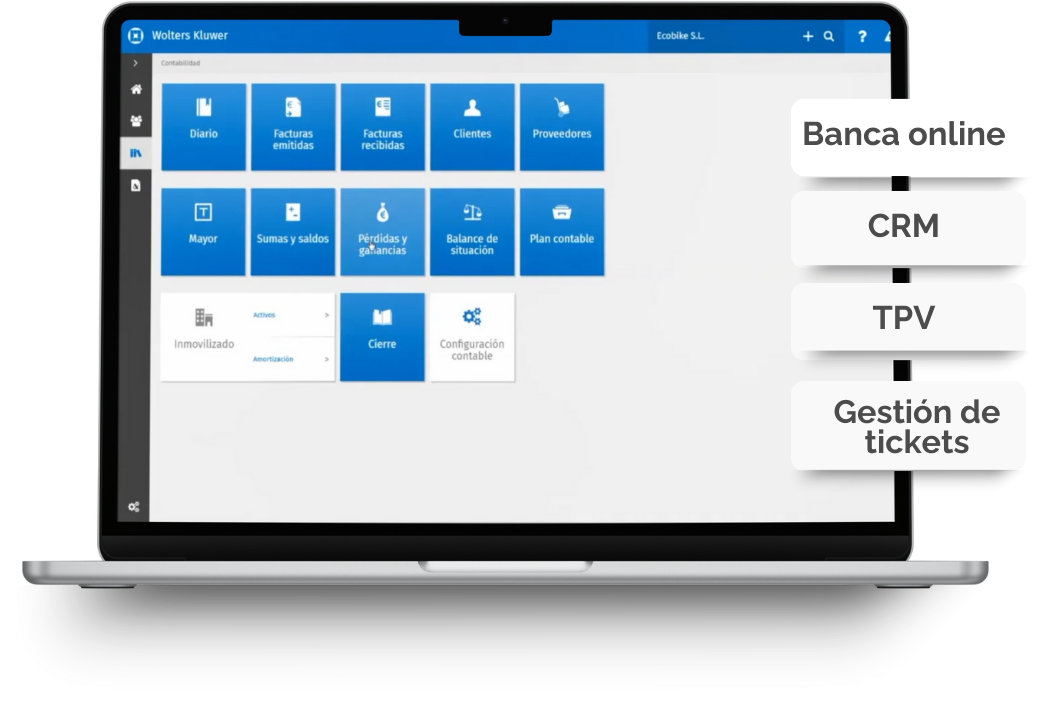This screenshot has height=708, width=1041.
Task: Expand the Amortización arrow under Inmovilizado
Action: click(327, 359)
